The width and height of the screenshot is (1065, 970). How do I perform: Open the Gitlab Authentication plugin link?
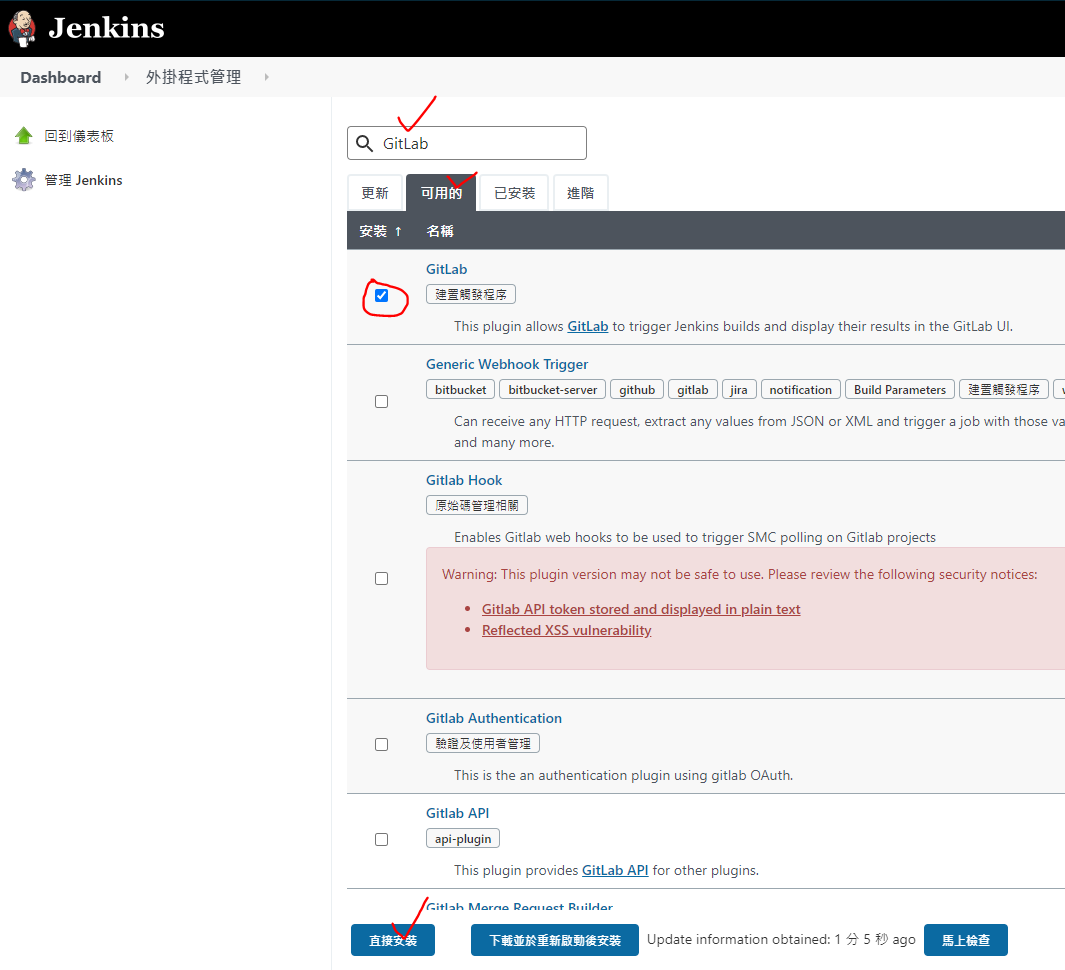pyautogui.click(x=494, y=718)
